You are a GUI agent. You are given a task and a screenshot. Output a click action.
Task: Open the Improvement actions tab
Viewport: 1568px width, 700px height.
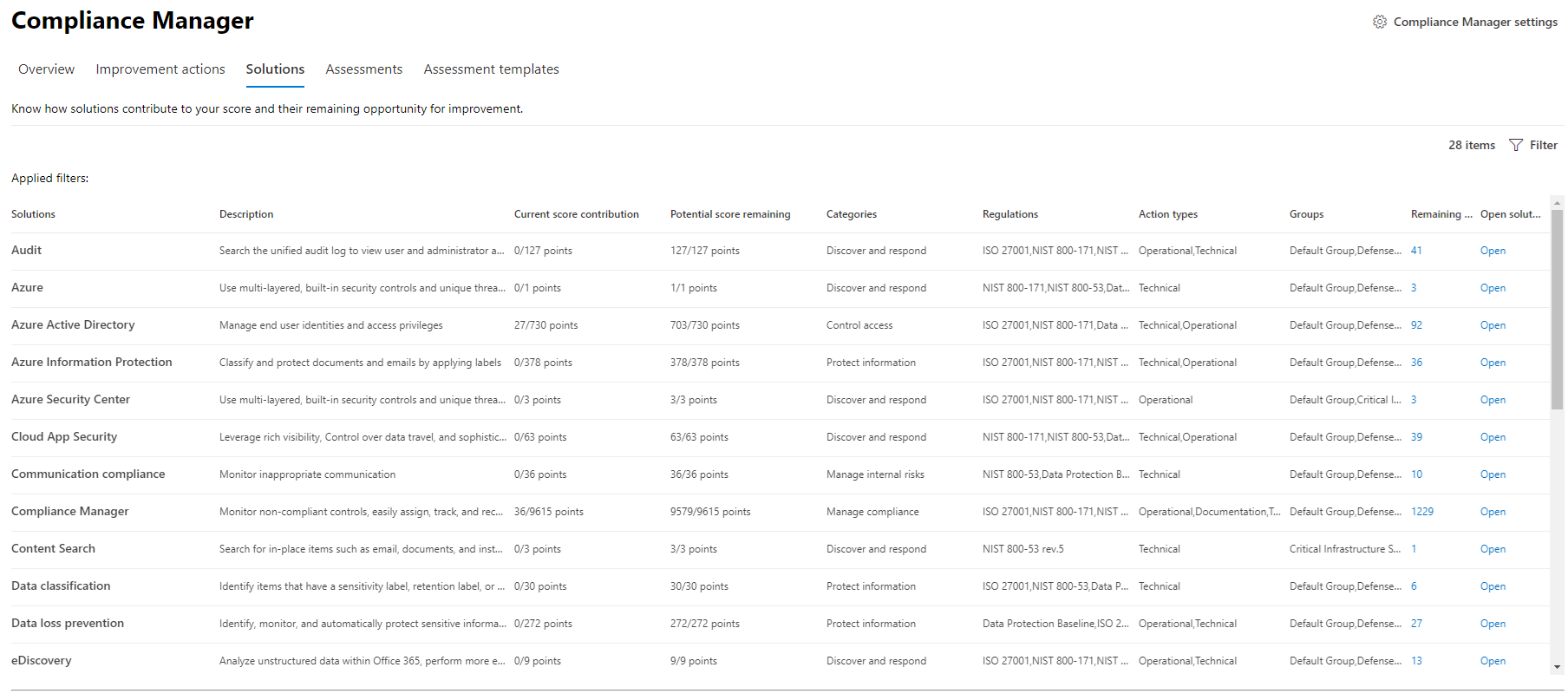tap(160, 69)
